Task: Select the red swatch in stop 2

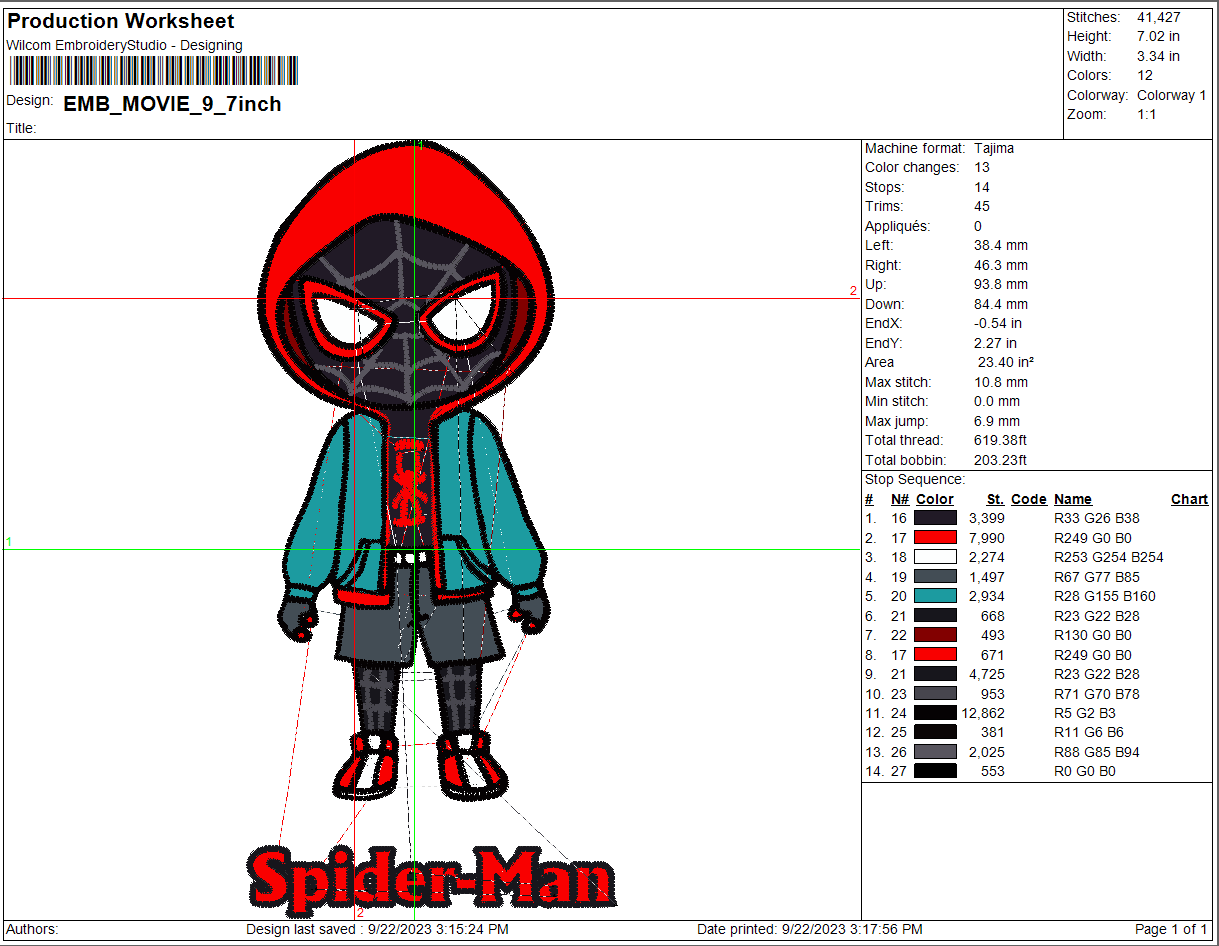Action: [935, 538]
